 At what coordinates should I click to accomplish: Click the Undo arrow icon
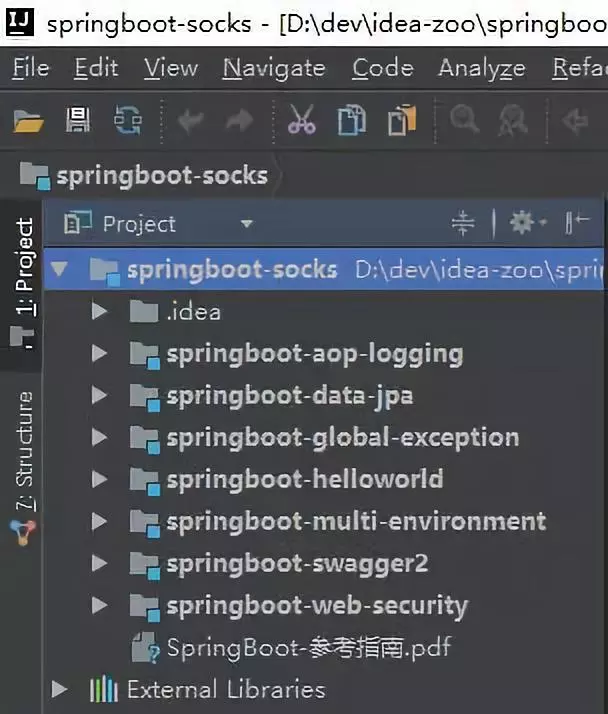coord(191,121)
